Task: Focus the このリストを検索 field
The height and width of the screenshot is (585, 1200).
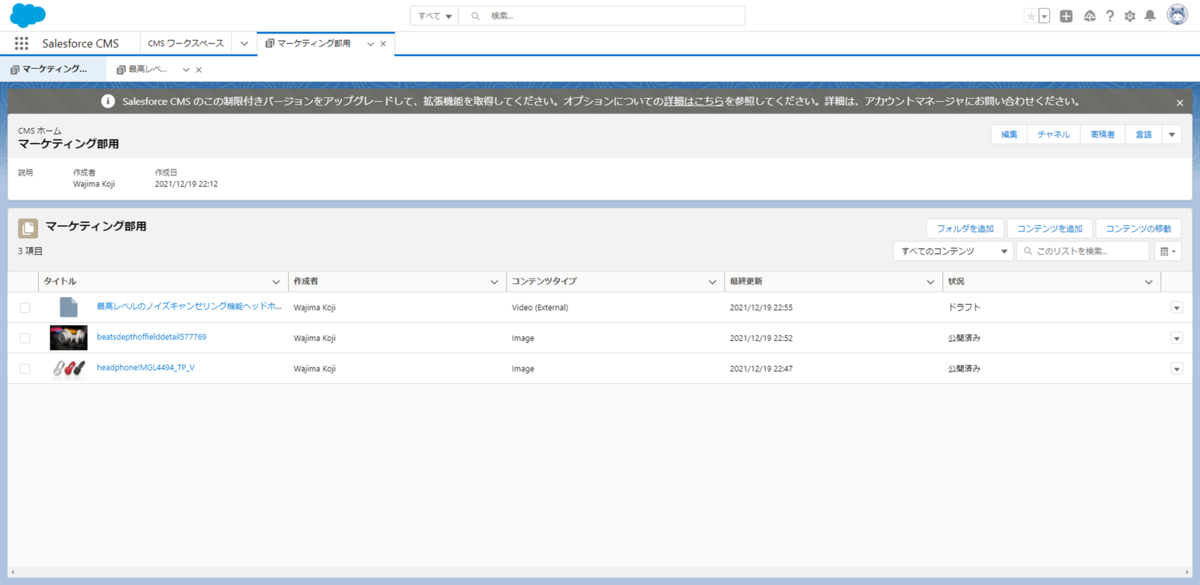Action: (1083, 251)
